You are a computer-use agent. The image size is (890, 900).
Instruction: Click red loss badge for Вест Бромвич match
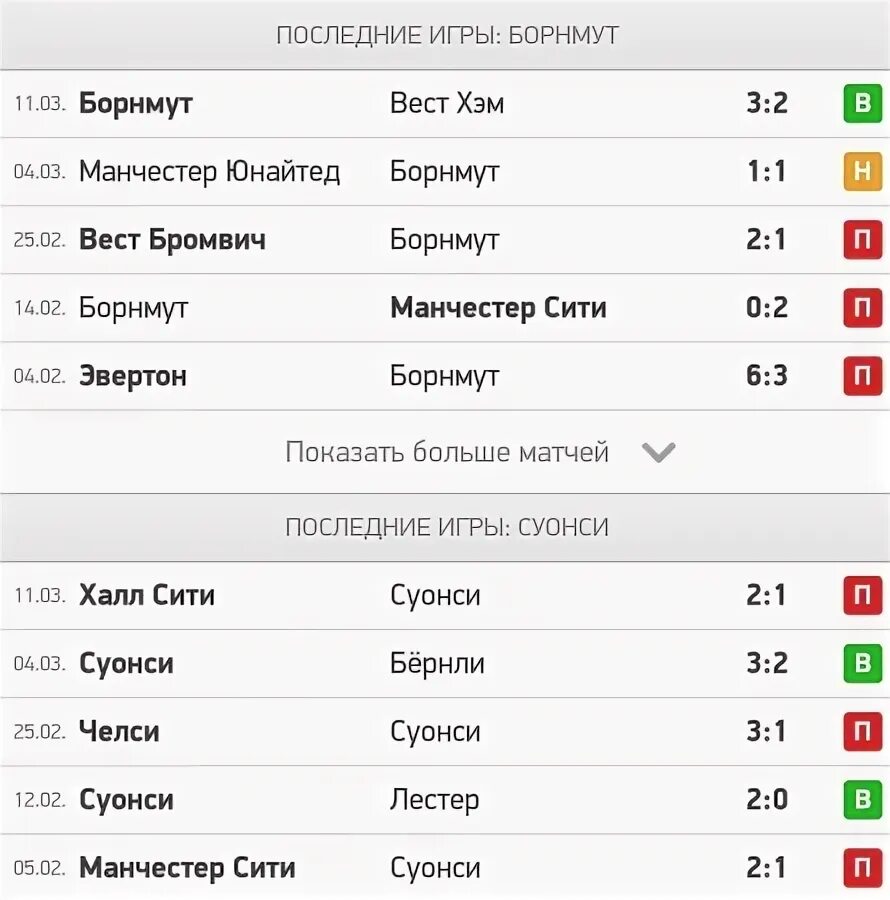[862, 239]
